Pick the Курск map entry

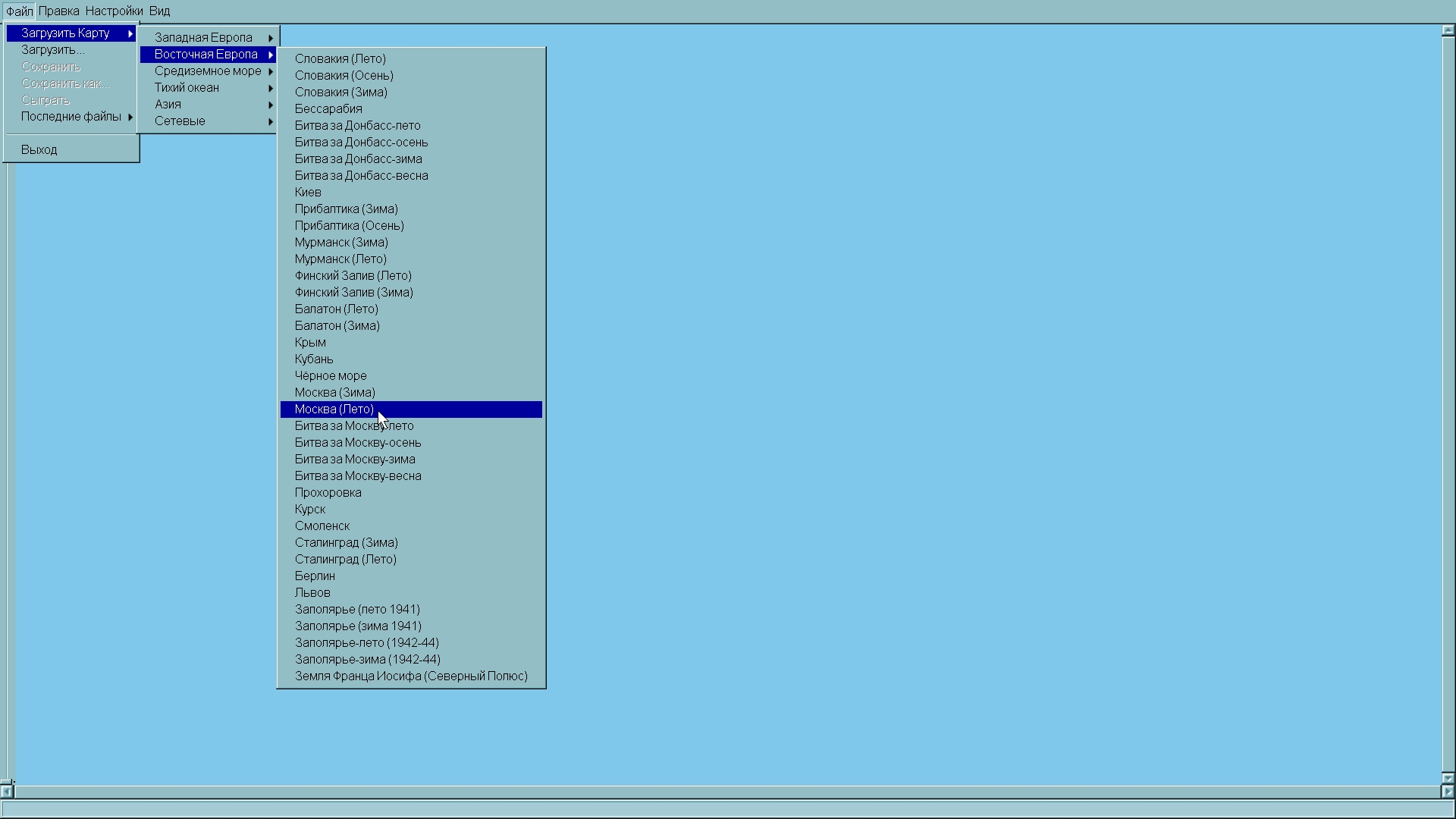click(310, 509)
